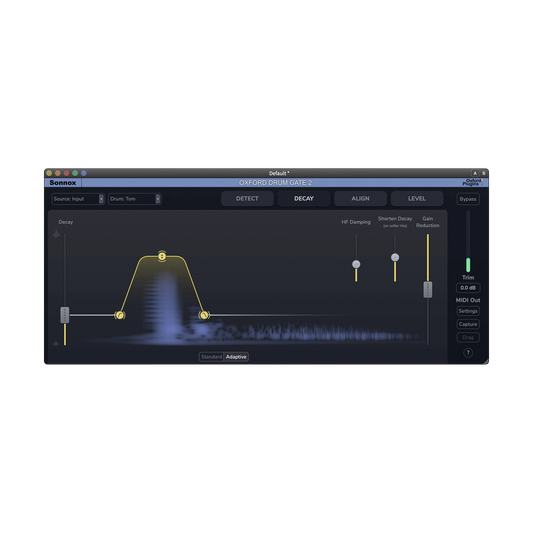Switch decay mode to Adaptive

[x=236, y=357]
